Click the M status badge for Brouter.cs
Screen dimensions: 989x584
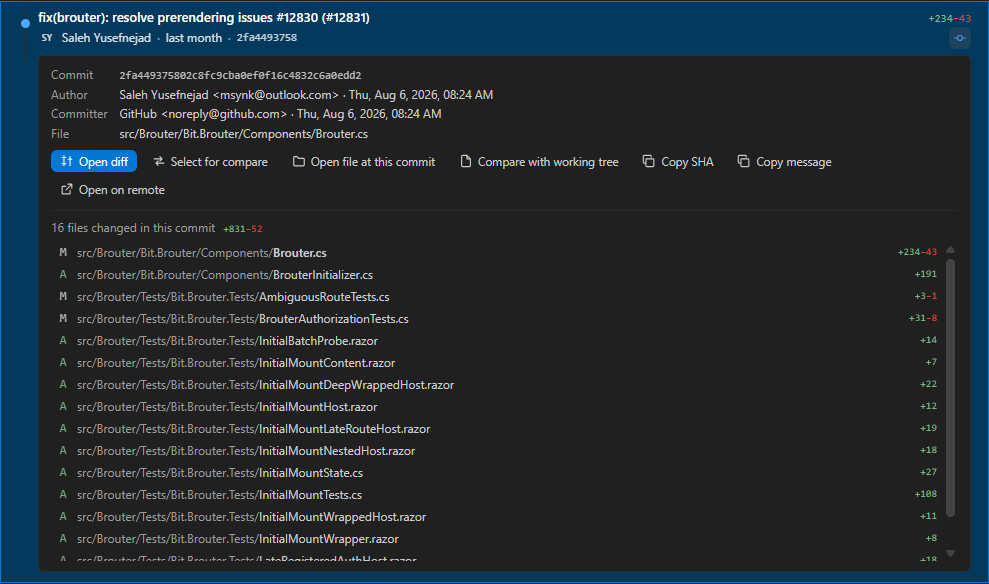[x=63, y=252]
